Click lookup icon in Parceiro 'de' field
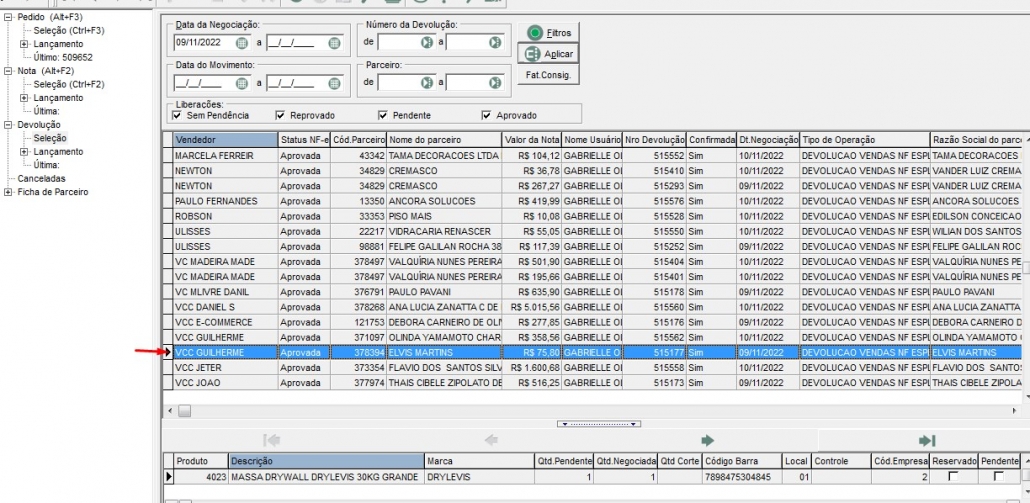The width and height of the screenshot is (1030, 503). [x=426, y=83]
